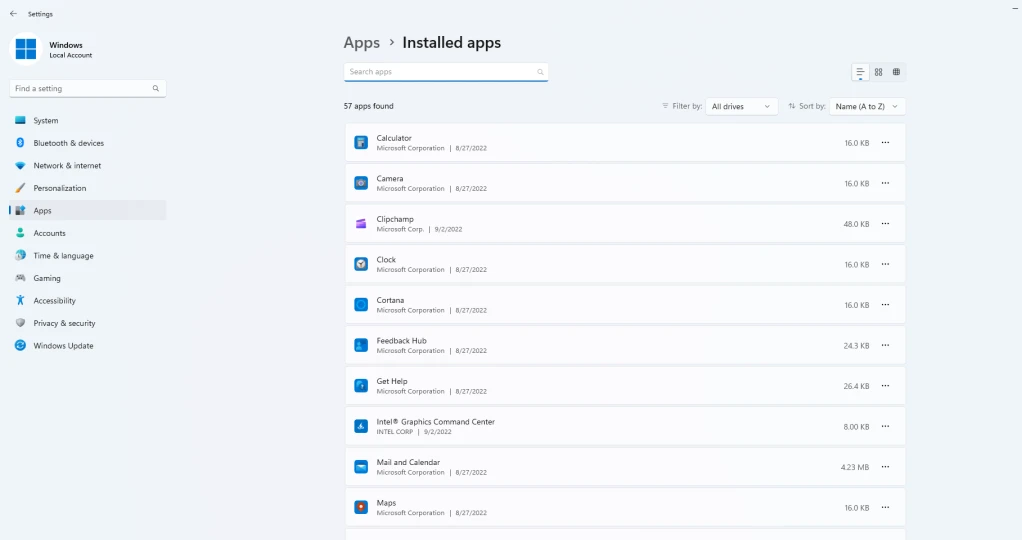
Task: Click the Clock app icon
Action: click(361, 264)
